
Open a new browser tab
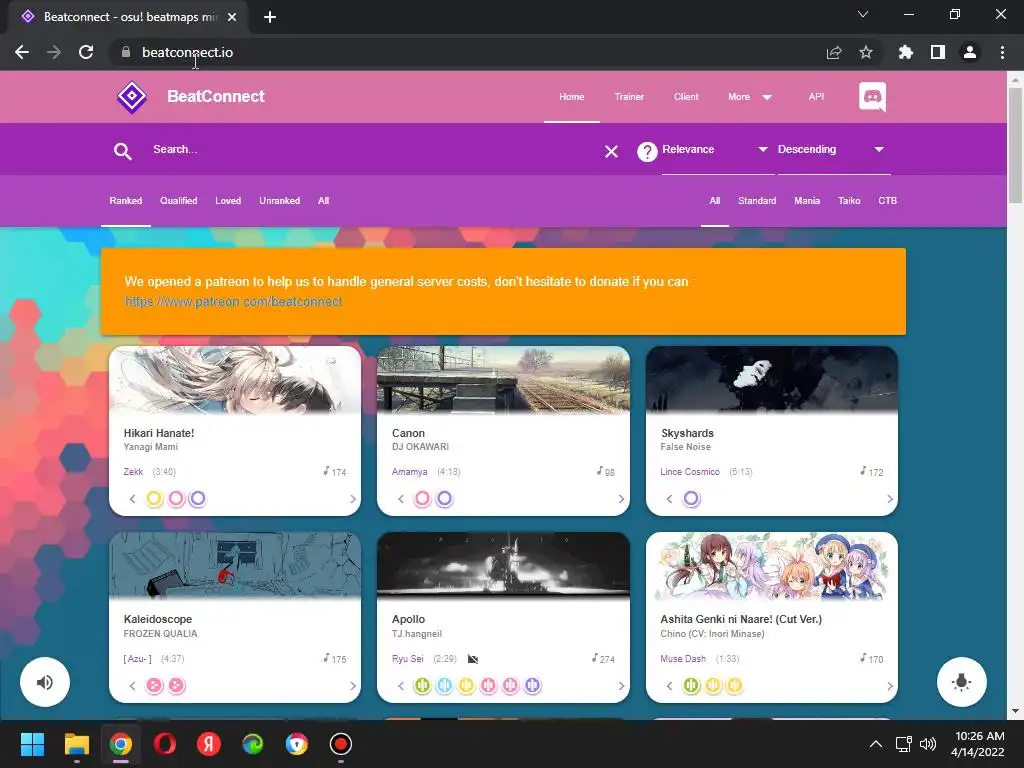pos(270,17)
